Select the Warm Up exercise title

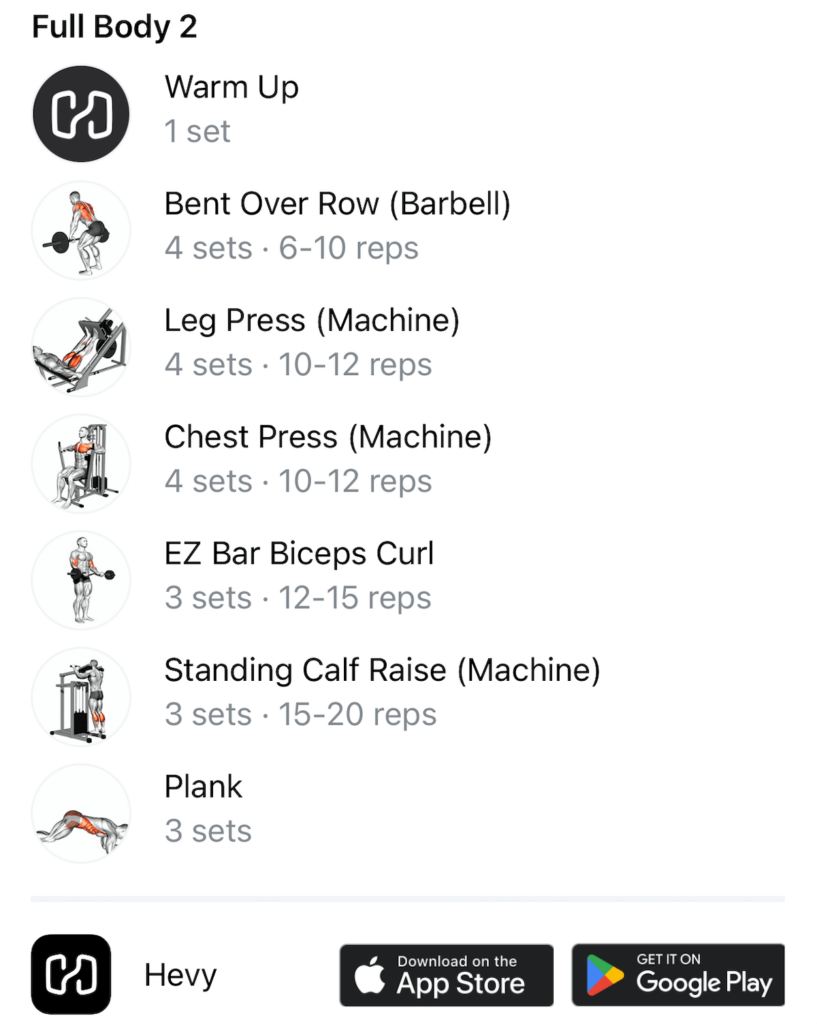[232, 88]
